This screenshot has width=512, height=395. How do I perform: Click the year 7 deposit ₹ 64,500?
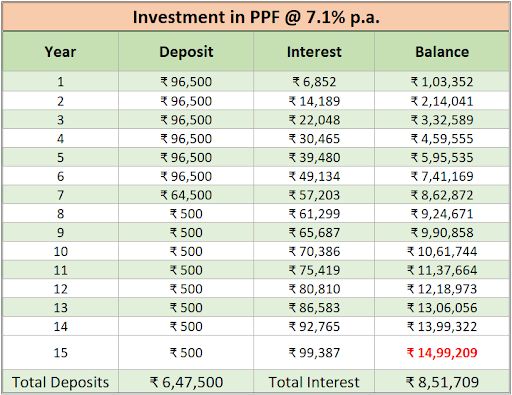click(x=186, y=195)
